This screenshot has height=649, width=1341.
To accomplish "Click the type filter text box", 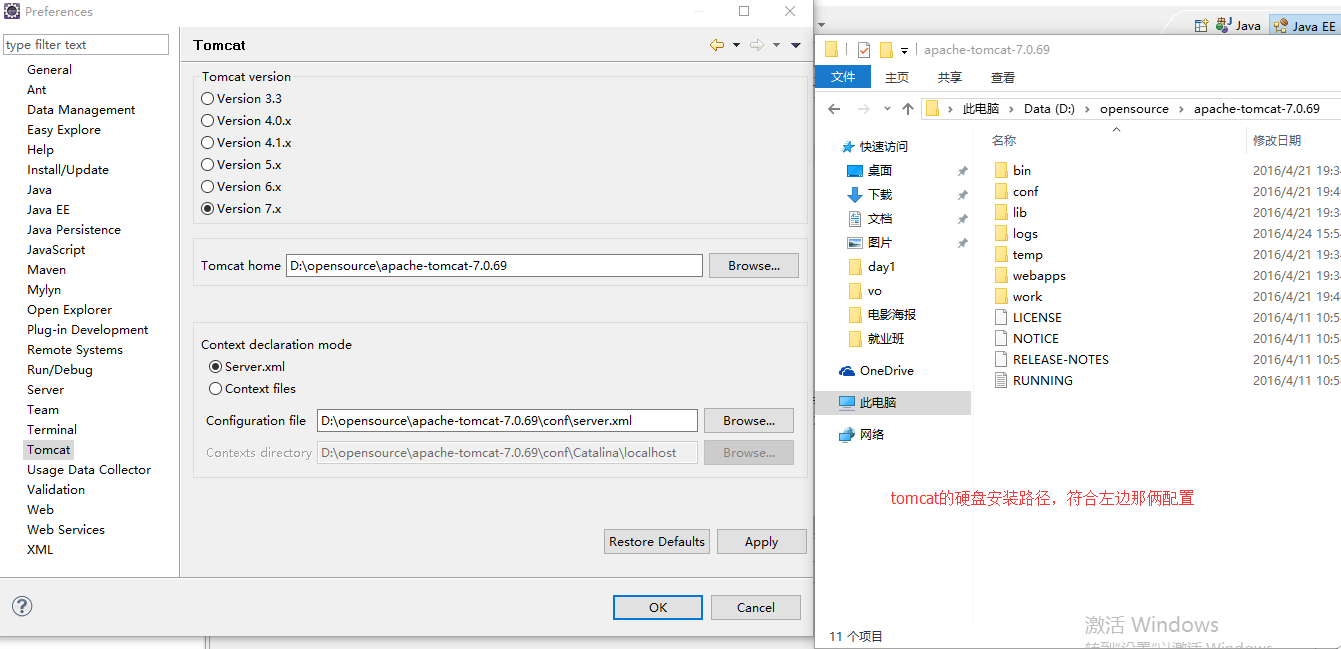I will tap(86, 45).
